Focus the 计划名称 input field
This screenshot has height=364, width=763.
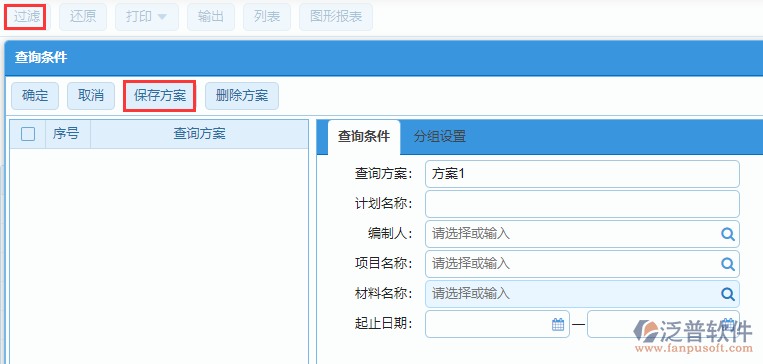(582, 204)
